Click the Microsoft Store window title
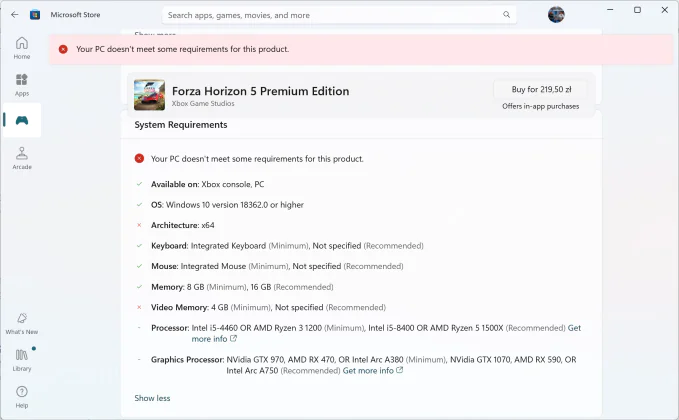This screenshot has height=420, width=679. coord(75,15)
